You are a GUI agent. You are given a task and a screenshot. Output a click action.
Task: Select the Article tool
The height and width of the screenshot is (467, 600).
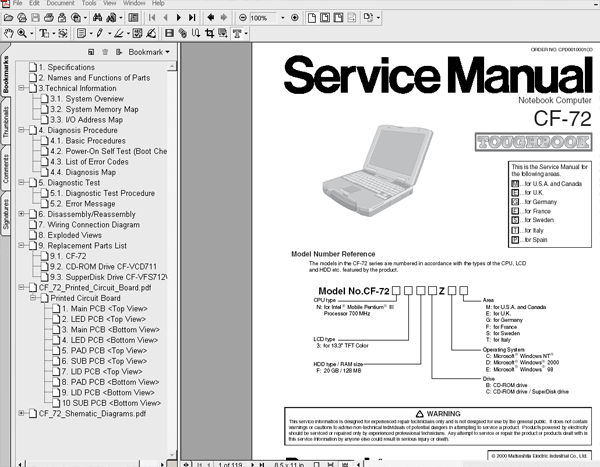(x=196, y=34)
